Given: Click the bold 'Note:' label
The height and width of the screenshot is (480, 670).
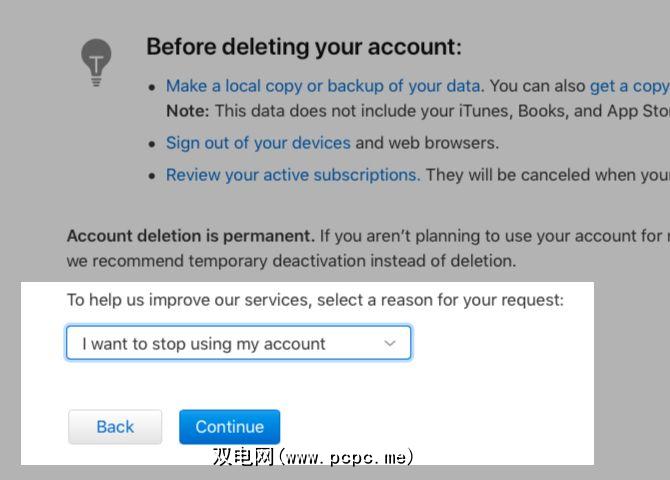Looking at the screenshot, I should point(187,111).
